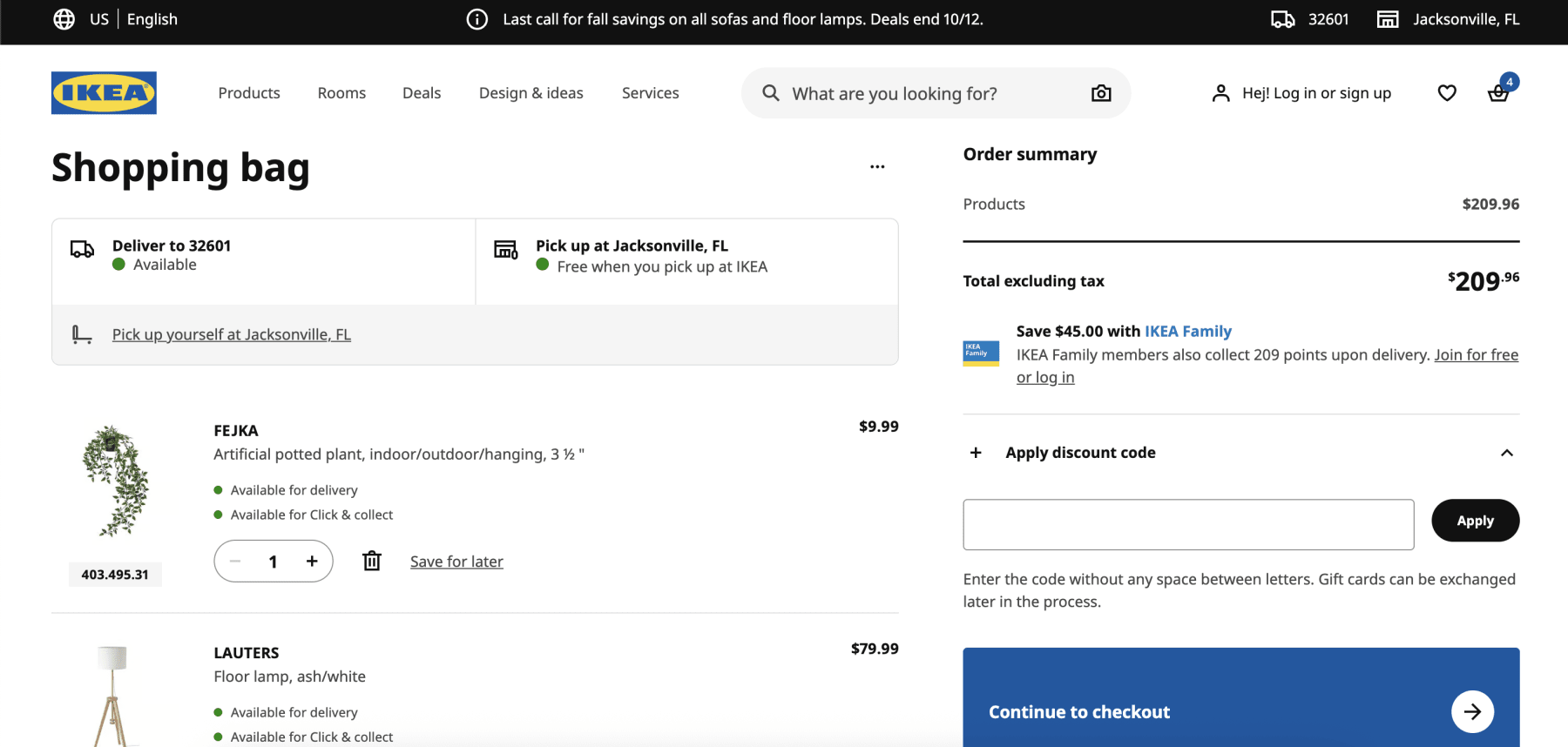Open the Products menu
The image size is (1568, 747).
coord(249,93)
